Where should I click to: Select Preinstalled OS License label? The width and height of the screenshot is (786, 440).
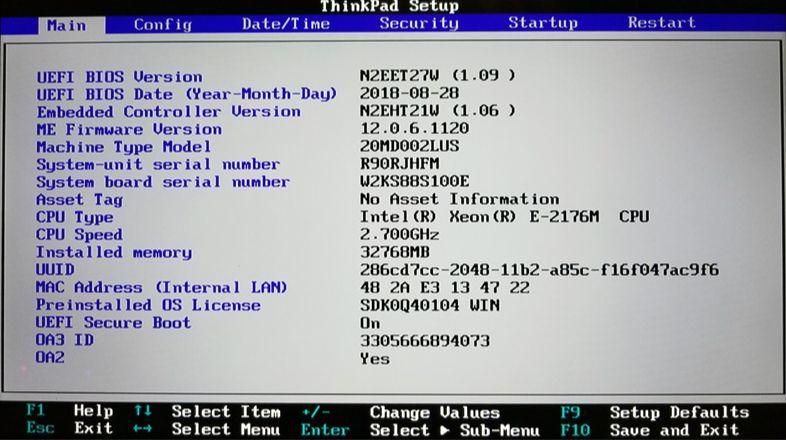[x=148, y=305]
